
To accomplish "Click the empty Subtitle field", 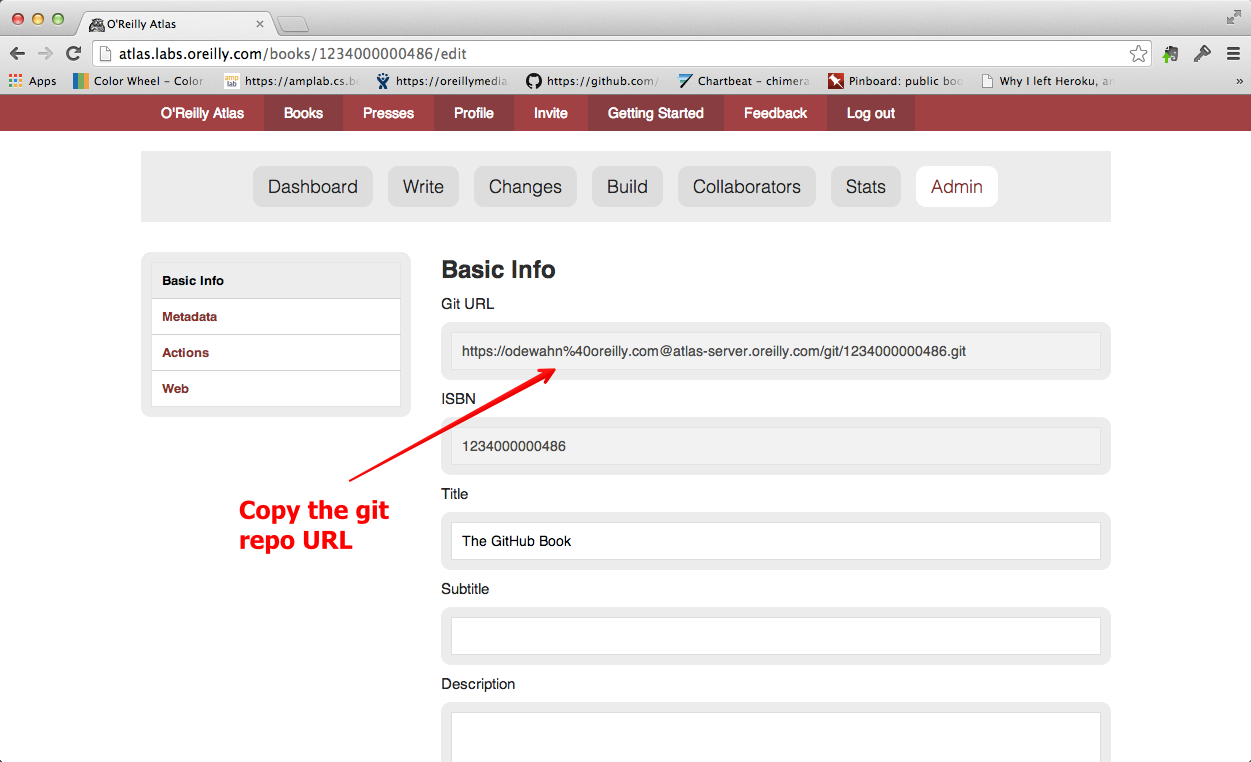I will point(776,636).
